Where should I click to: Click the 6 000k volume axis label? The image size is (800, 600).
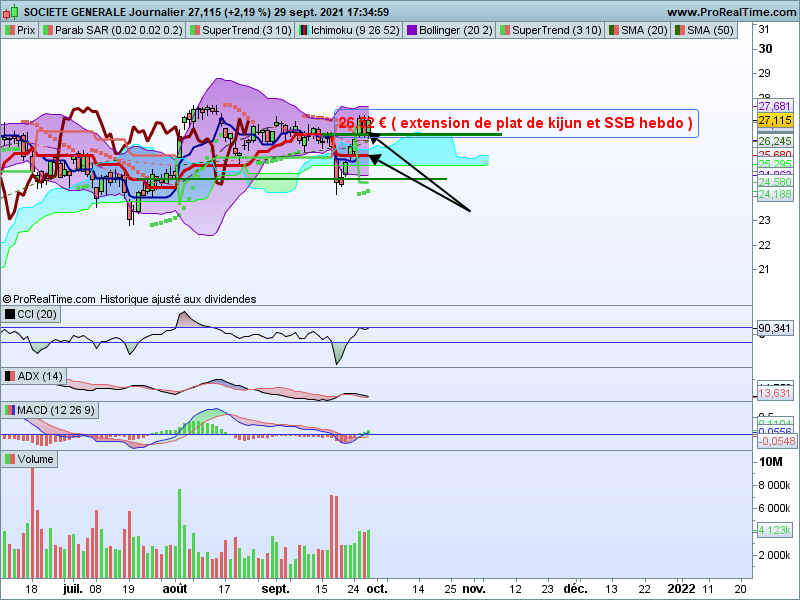(774, 508)
